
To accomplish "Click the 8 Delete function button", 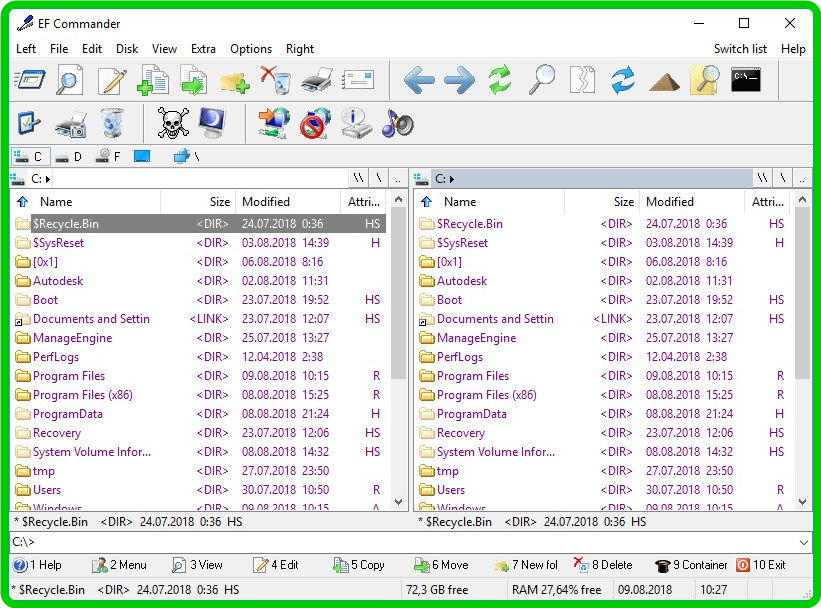I will click(603, 565).
